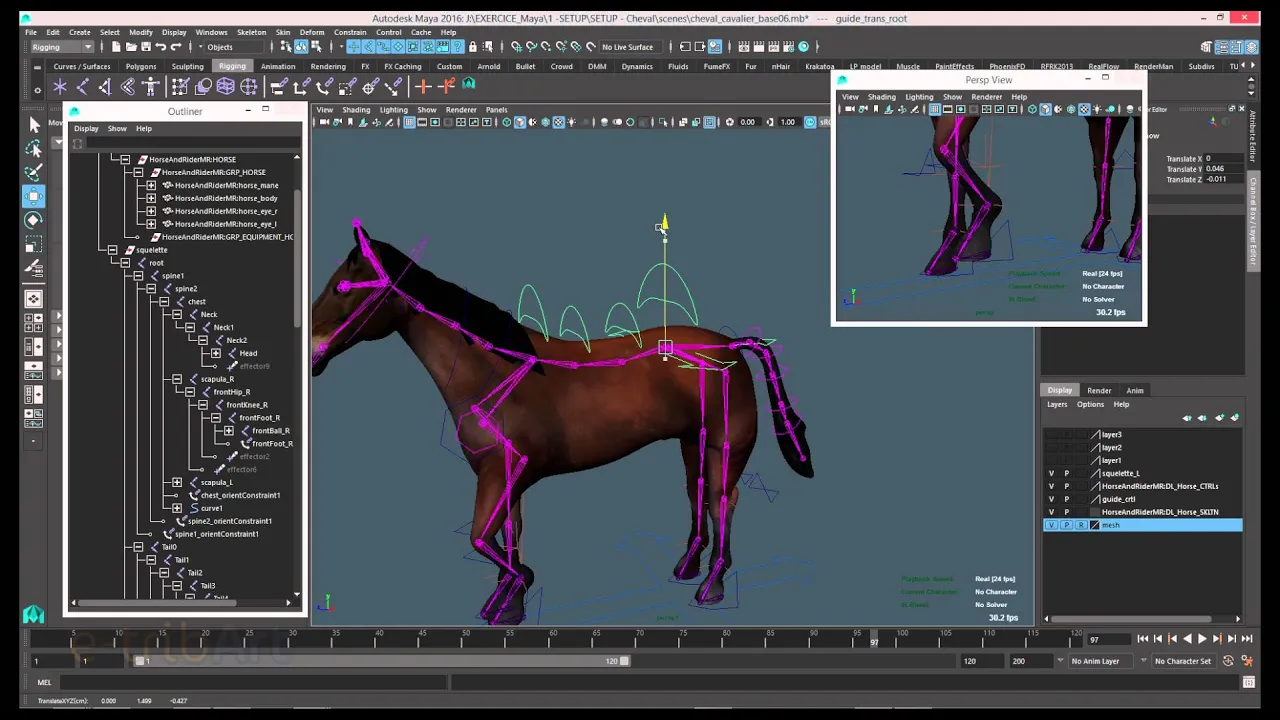Click the Redo arrow icon
This screenshot has height=720, width=1280.
[x=176, y=47]
